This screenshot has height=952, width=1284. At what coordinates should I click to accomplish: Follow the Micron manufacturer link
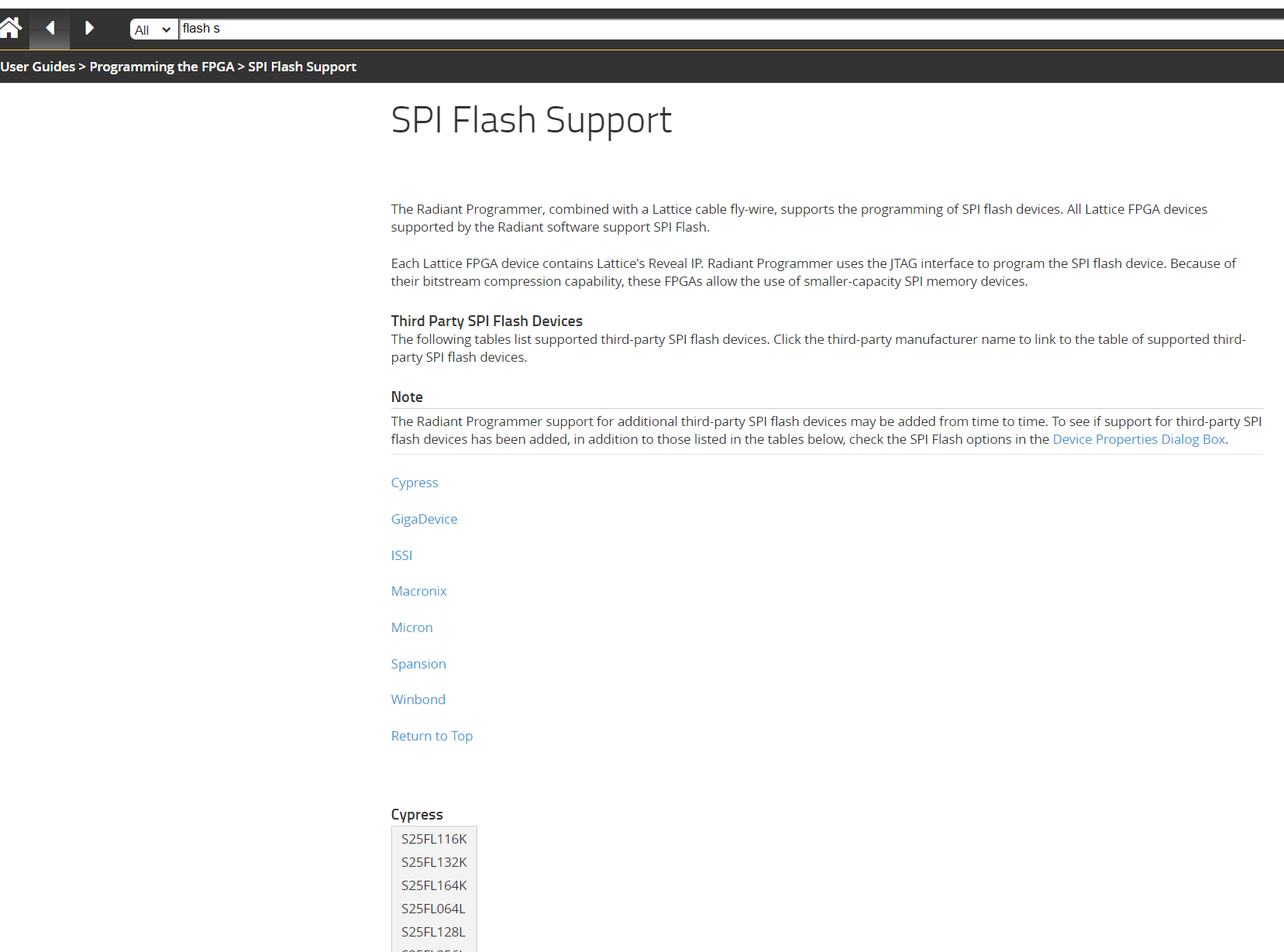coord(411,627)
